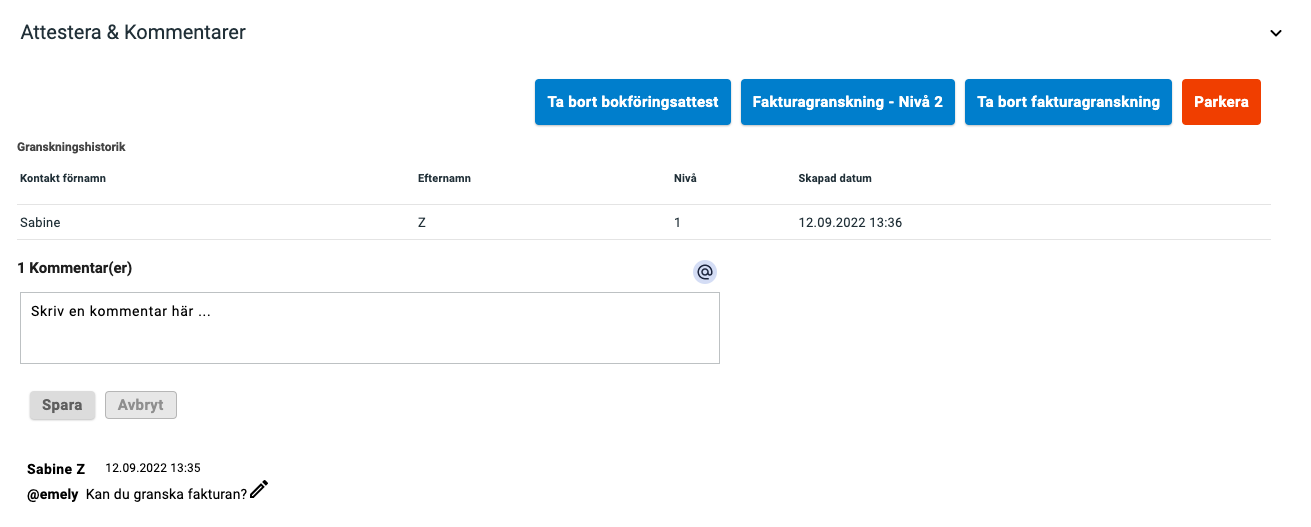Click the Attestera & Kommentarer heading

(133, 33)
